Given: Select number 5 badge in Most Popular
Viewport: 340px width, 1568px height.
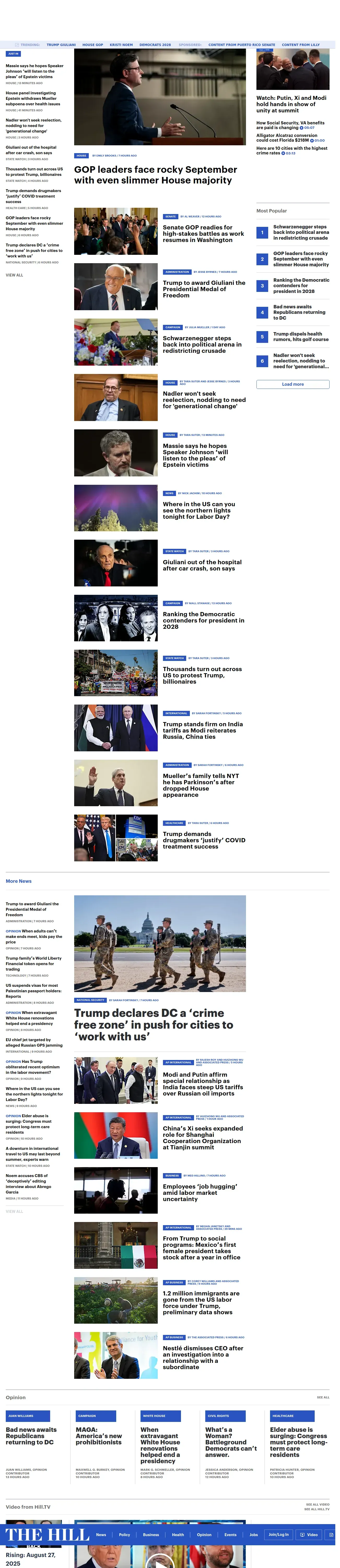Looking at the screenshot, I should (x=262, y=337).
